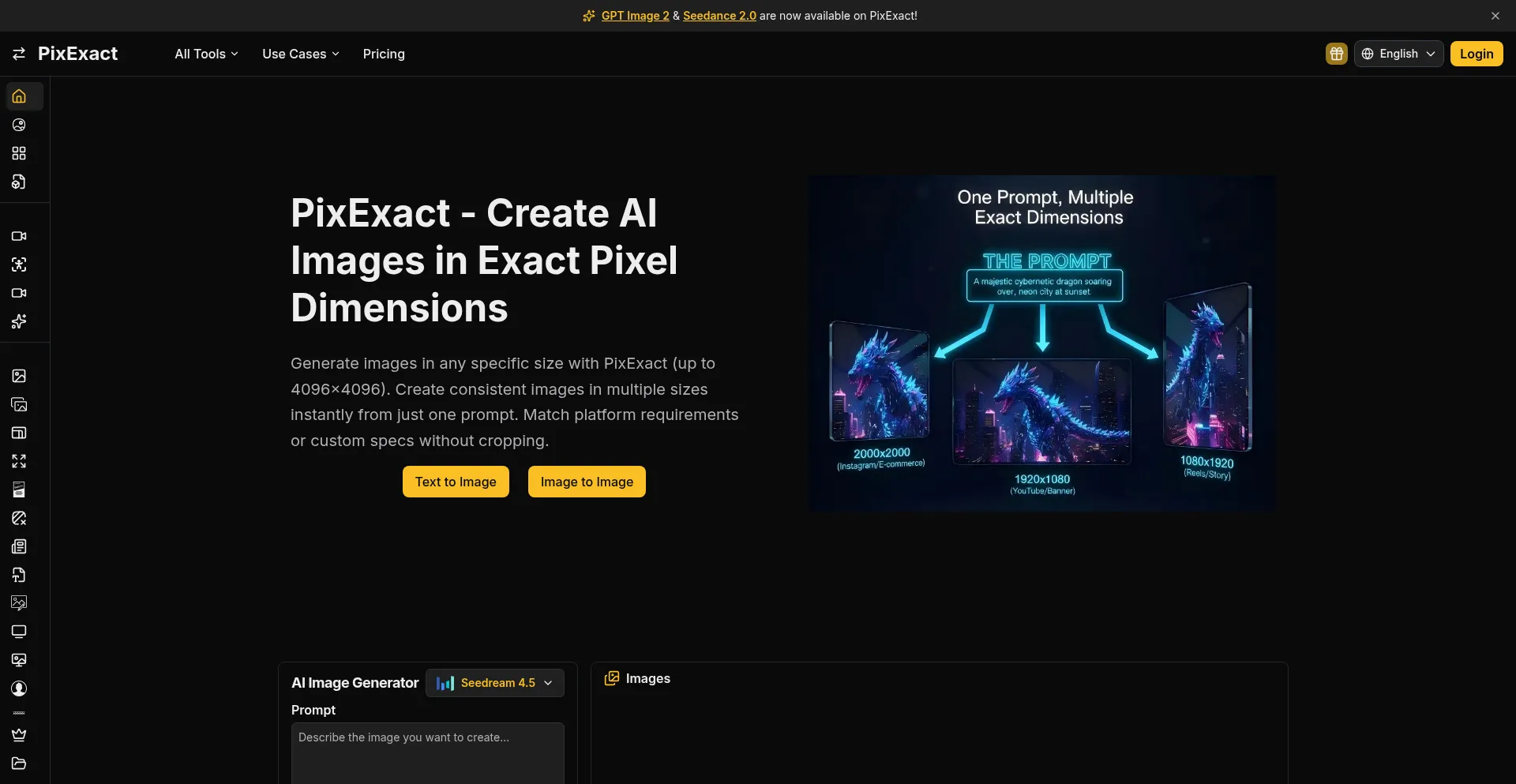Dismiss the announcement banner with X
This screenshot has height=784, width=1516.
coord(1495,16)
